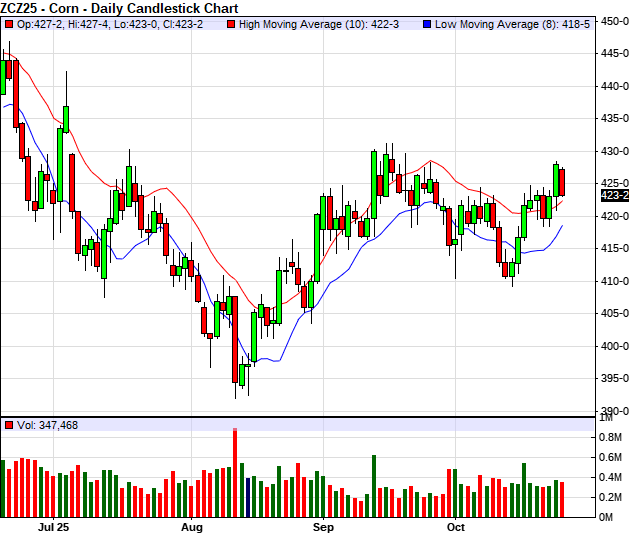This screenshot has height=536, width=640.
Task: Click the red OHLC legend square
Action: (x=8, y=22)
